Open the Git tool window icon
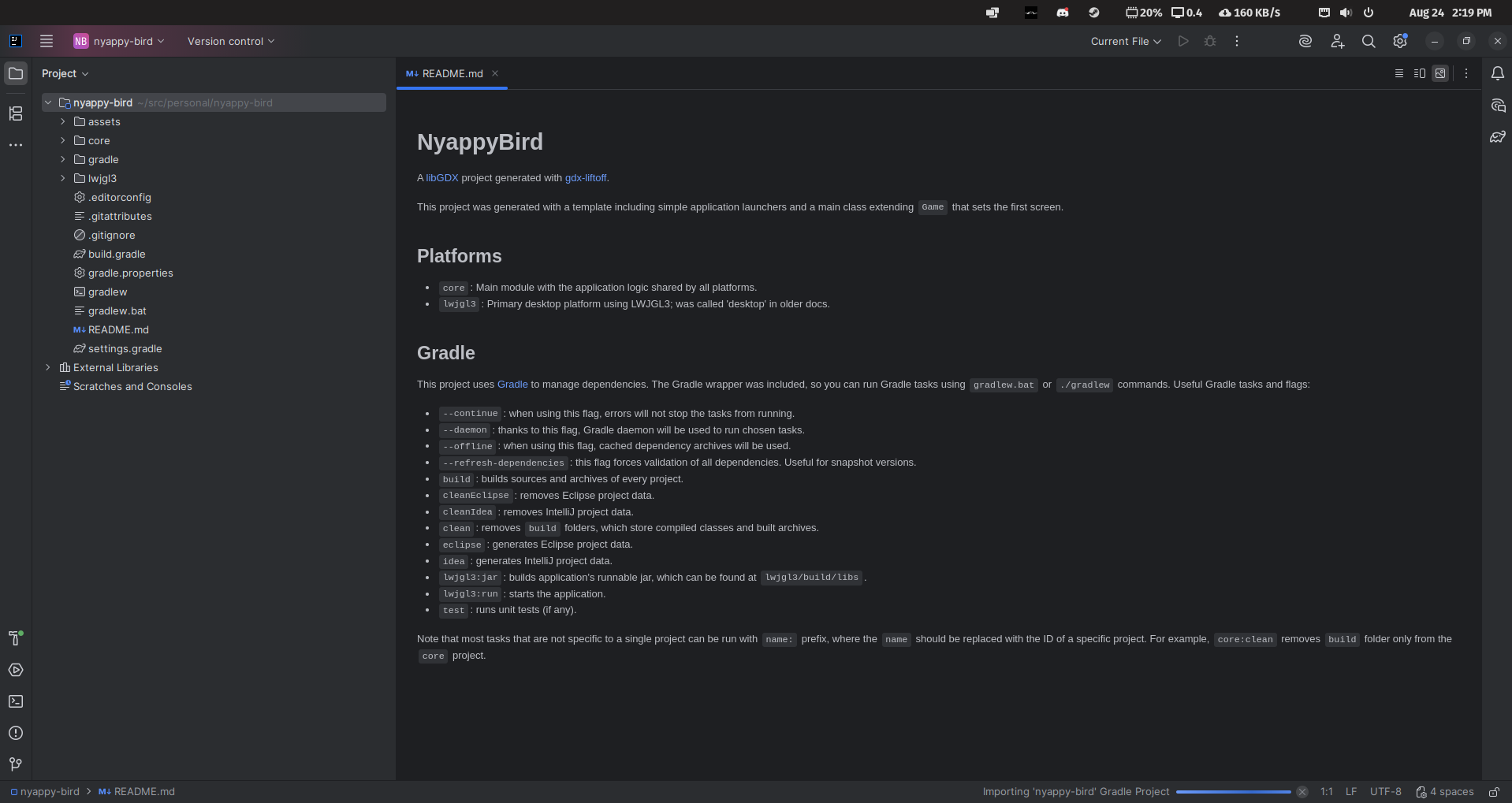 16,764
